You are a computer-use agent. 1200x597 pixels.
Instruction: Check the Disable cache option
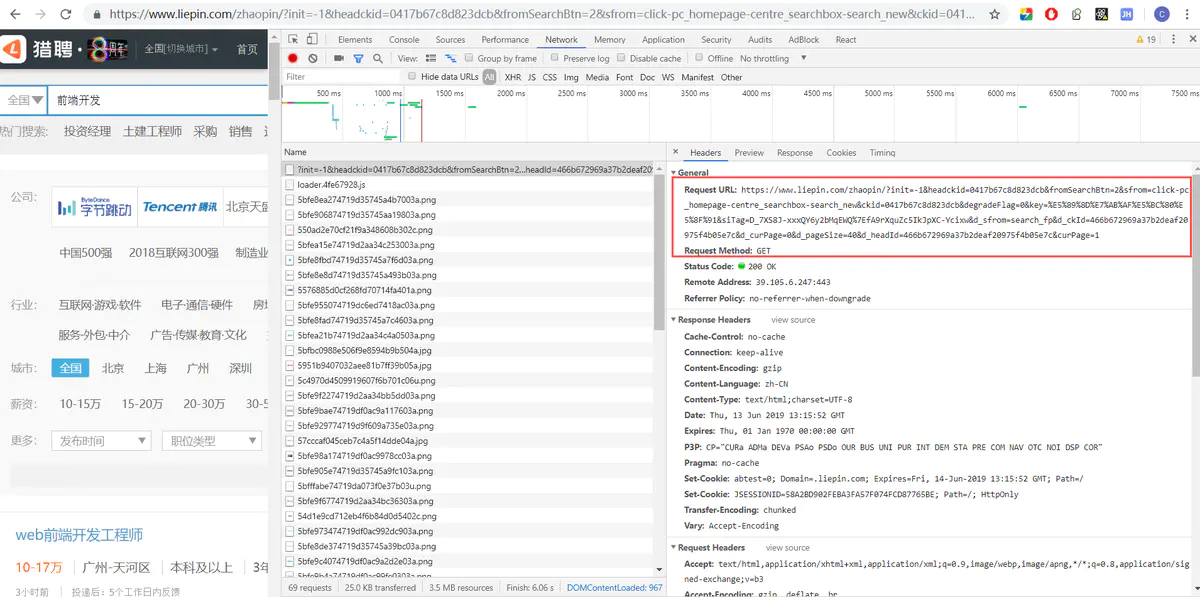click(622, 59)
